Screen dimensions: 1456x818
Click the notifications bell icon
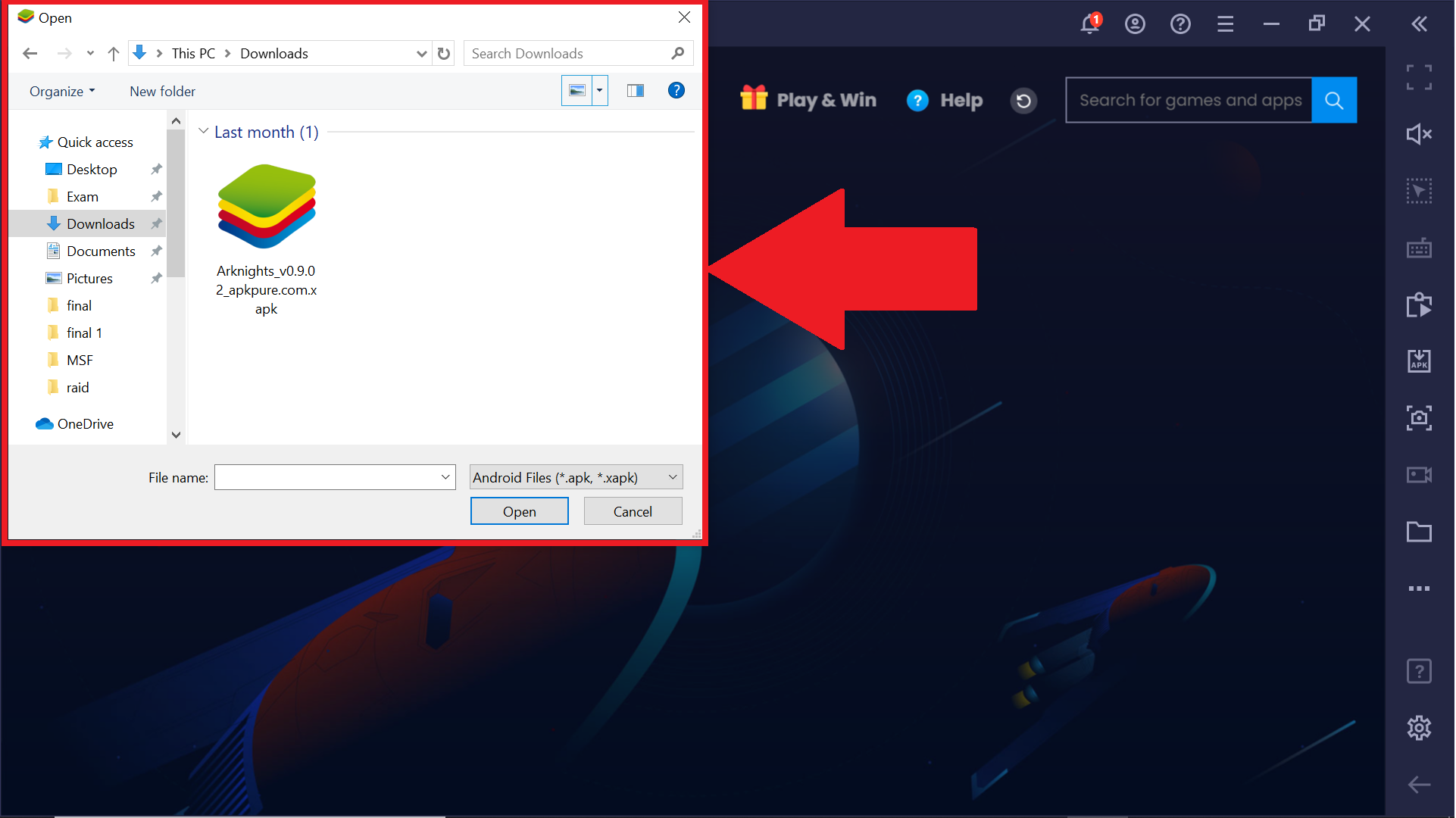1090,22
